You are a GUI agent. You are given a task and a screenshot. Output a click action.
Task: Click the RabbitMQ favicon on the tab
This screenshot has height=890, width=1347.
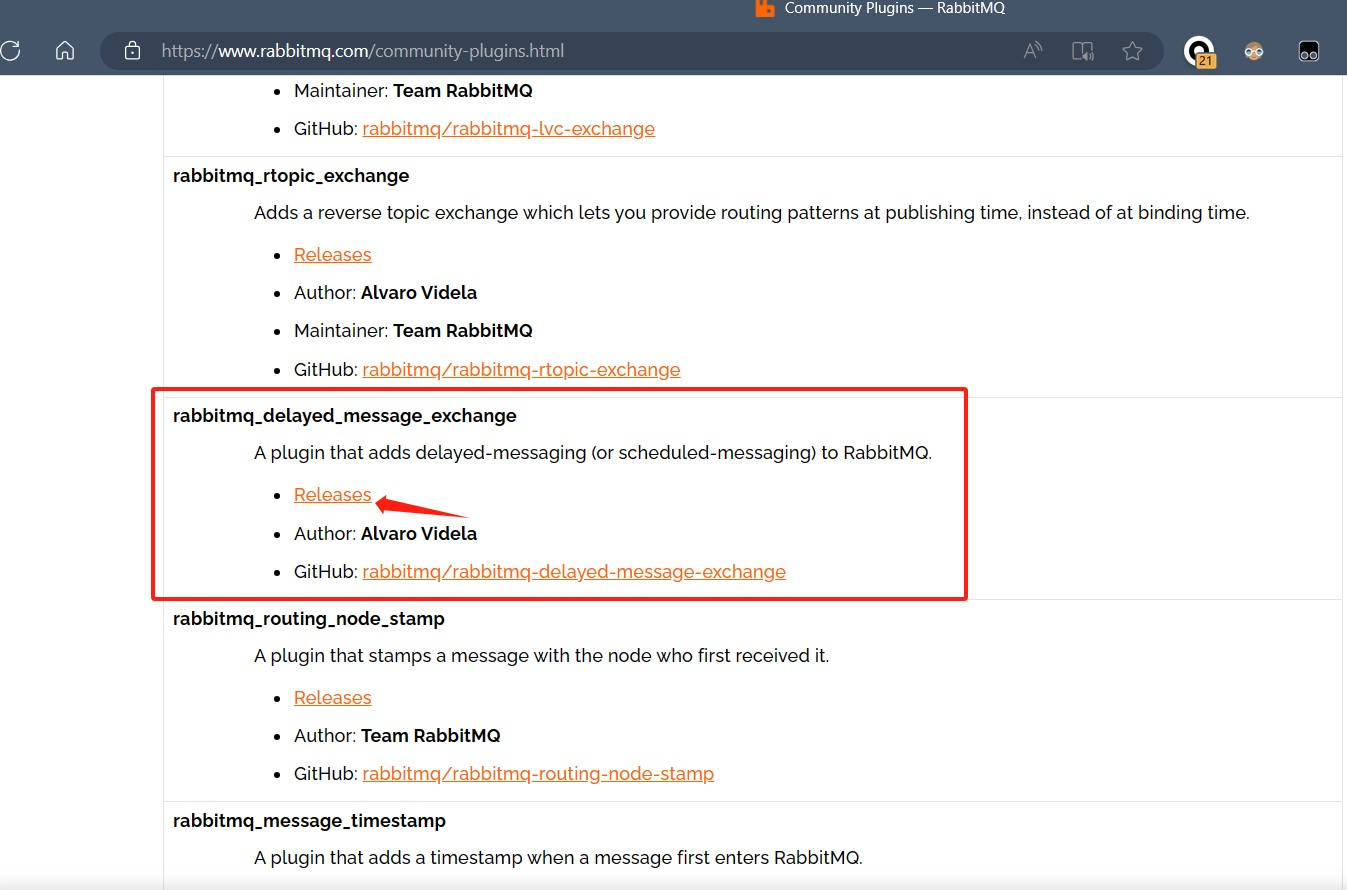[765, 9]
